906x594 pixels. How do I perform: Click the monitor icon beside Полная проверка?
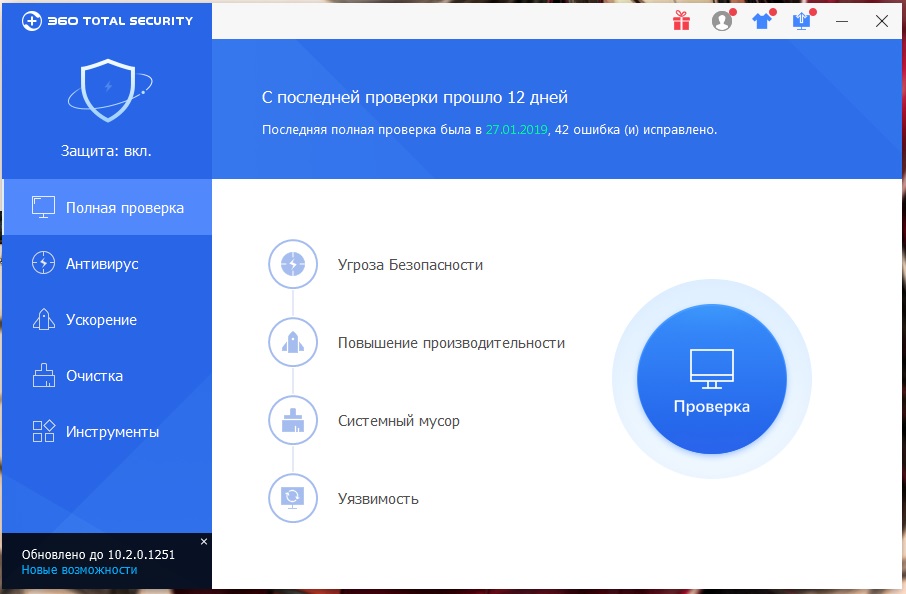coord(43,207)
